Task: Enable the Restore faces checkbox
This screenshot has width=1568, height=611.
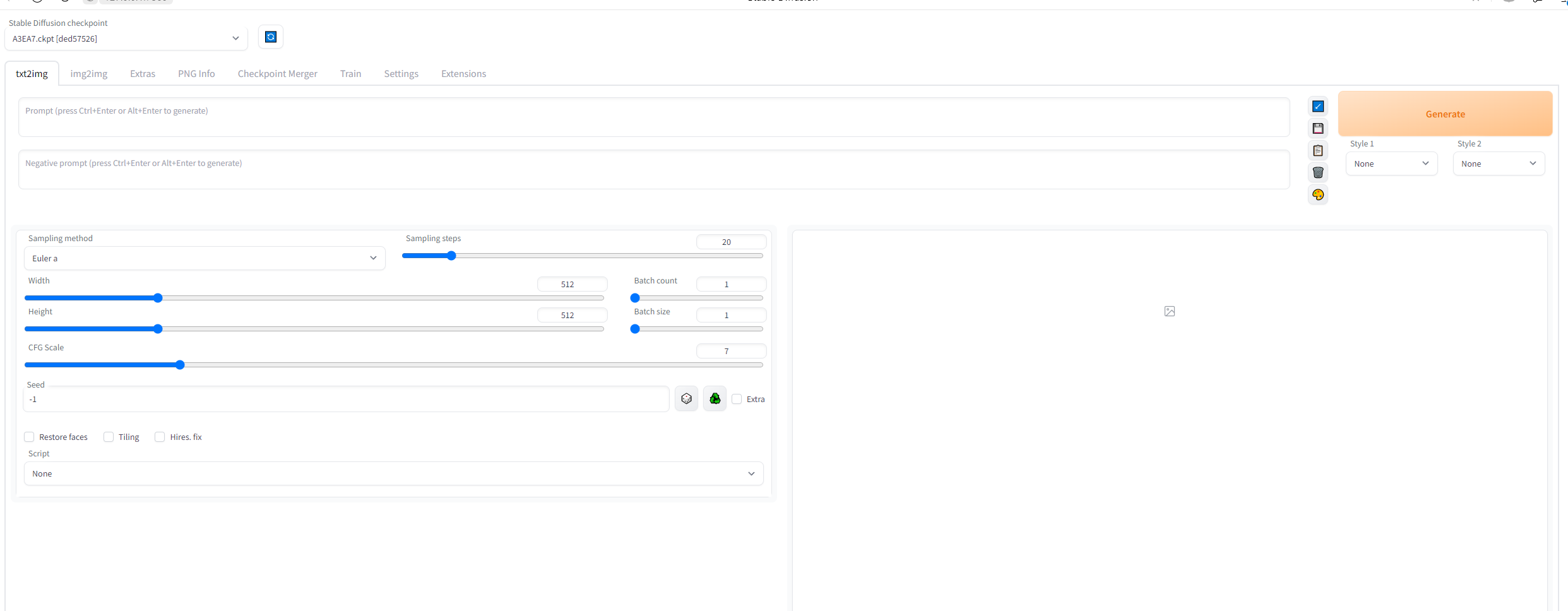Action: click(30, 437)
